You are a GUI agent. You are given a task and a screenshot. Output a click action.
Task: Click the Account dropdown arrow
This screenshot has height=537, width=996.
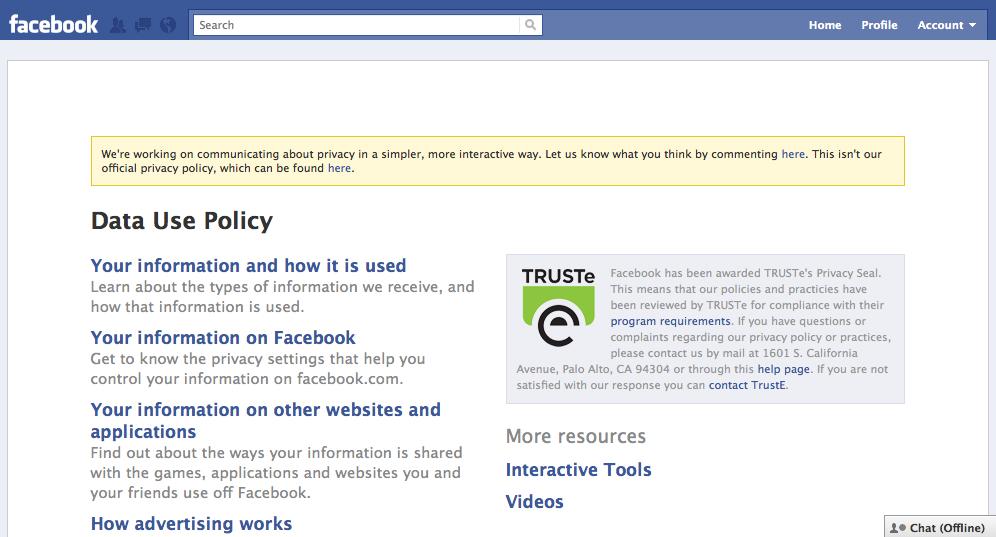pos(972,25)
